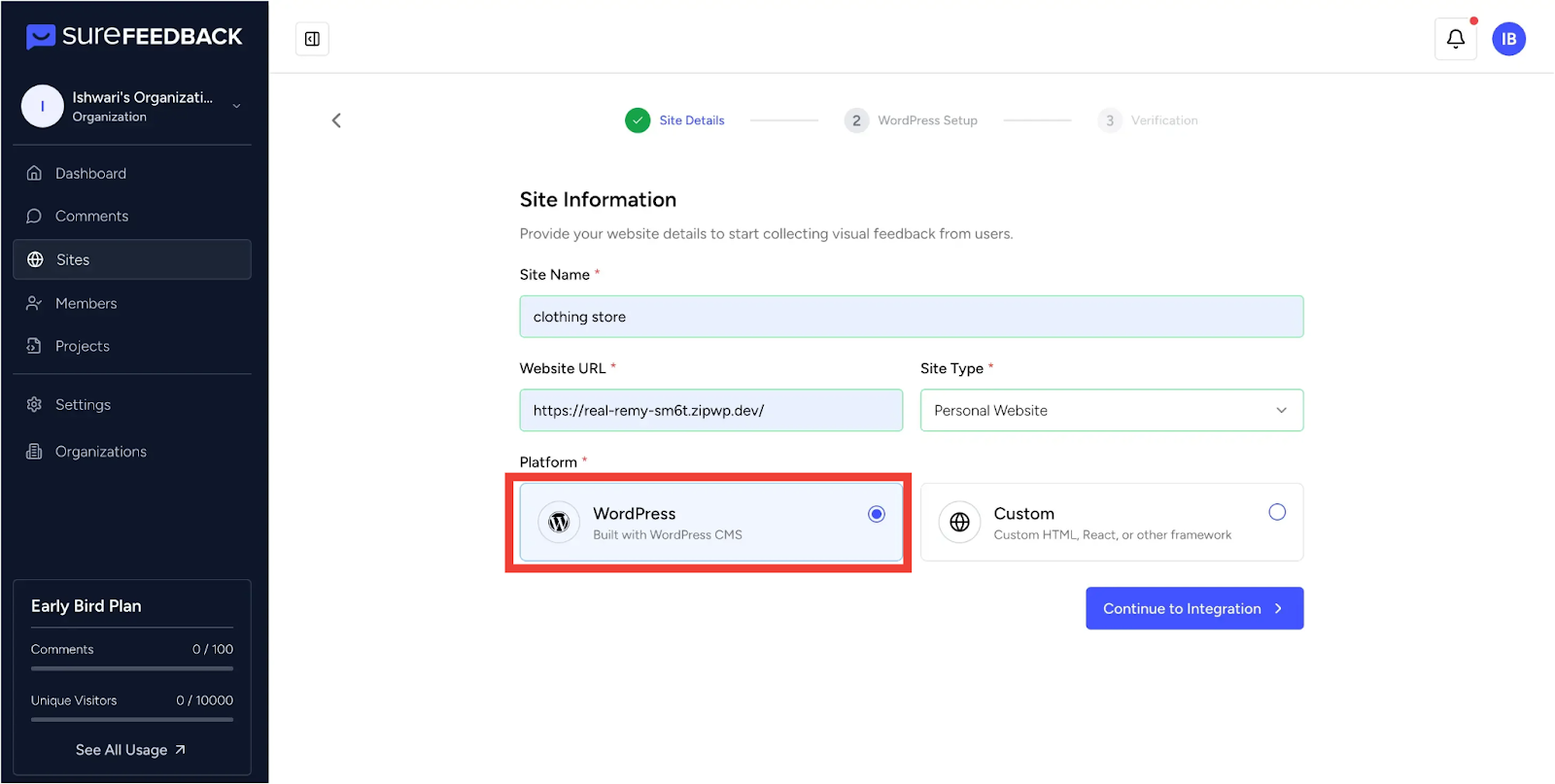Collapse the sidebar using the panel icon

coord(312,39)
